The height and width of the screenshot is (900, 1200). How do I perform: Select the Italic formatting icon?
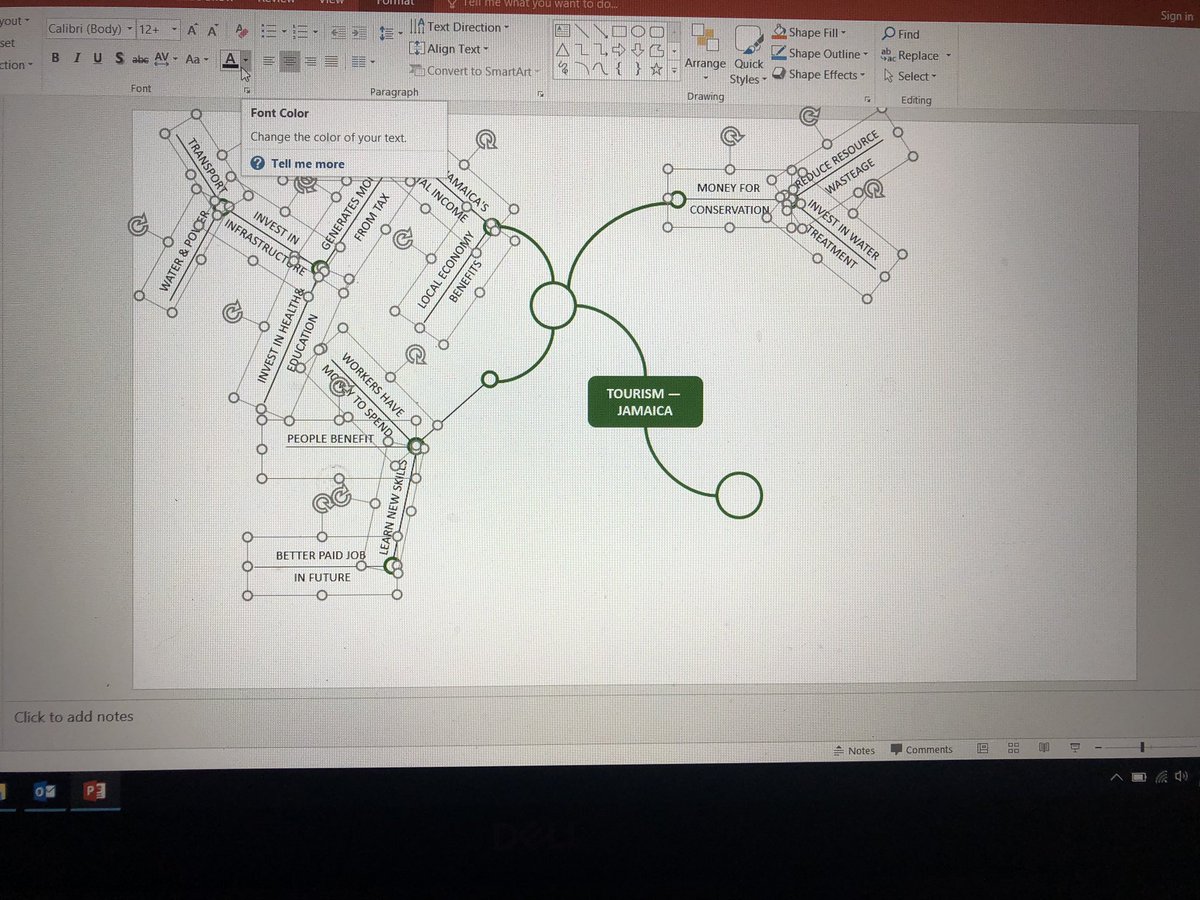point(77,58)
